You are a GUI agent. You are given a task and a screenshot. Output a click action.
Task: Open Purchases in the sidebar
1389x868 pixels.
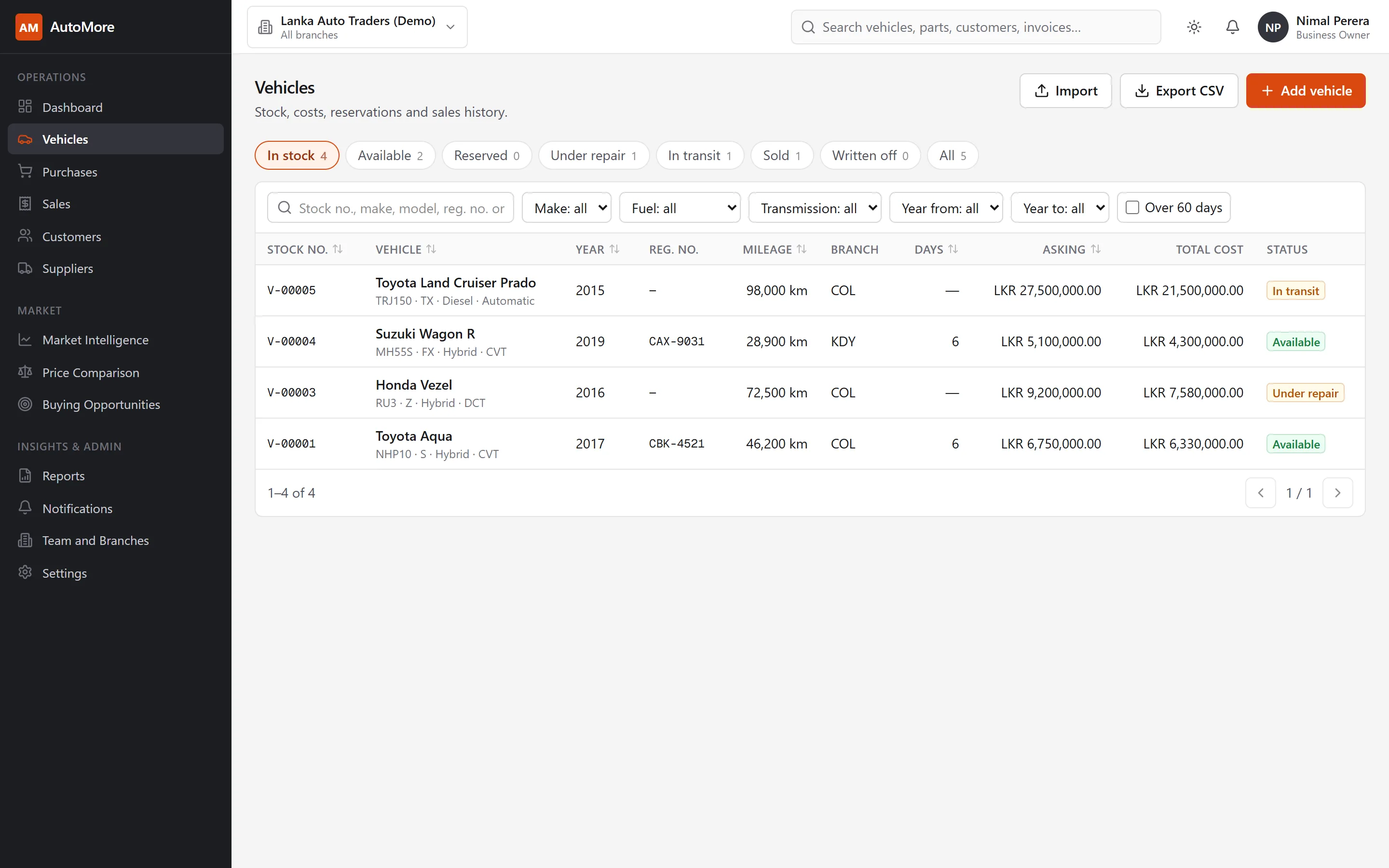(115, 172)
